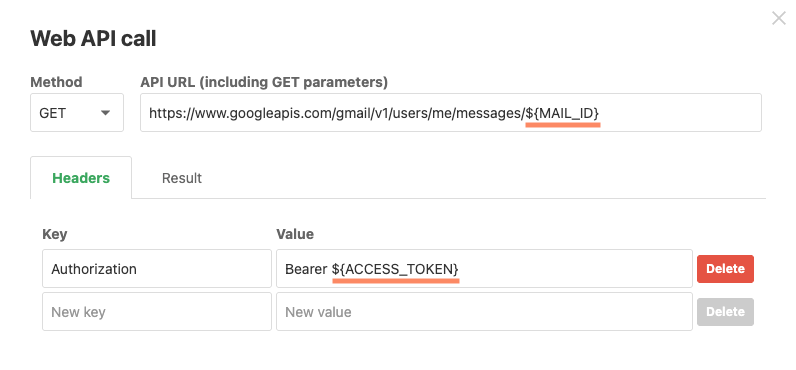Image resolution: width=796 pixels, height=370 pixels.
Task: Click the Web API call heading
Action: click(93, 39)
